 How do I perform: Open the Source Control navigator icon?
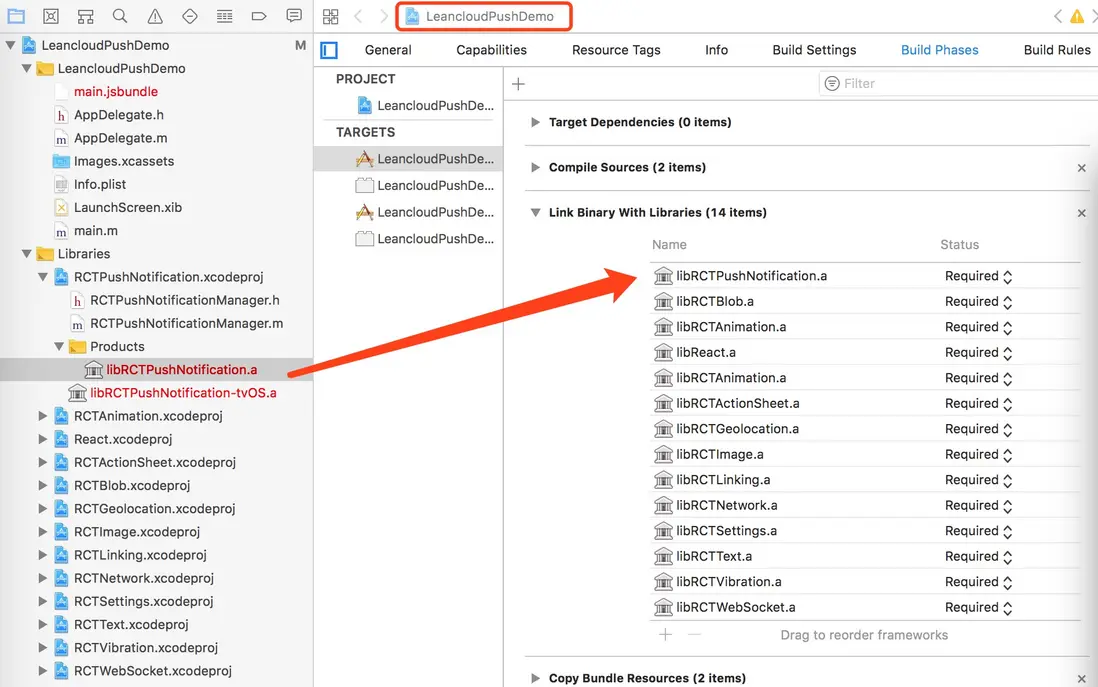click(x=50, y=15)
